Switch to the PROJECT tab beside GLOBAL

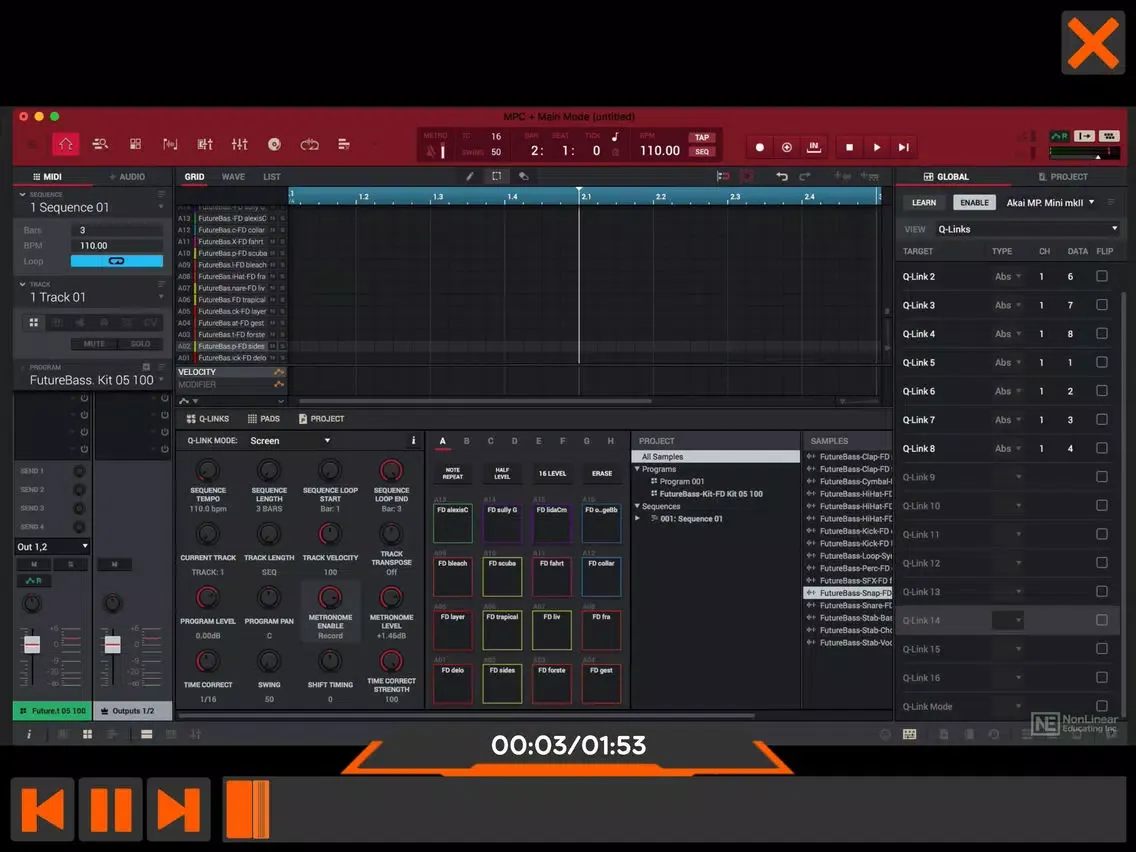click(x=1063, y=177)
